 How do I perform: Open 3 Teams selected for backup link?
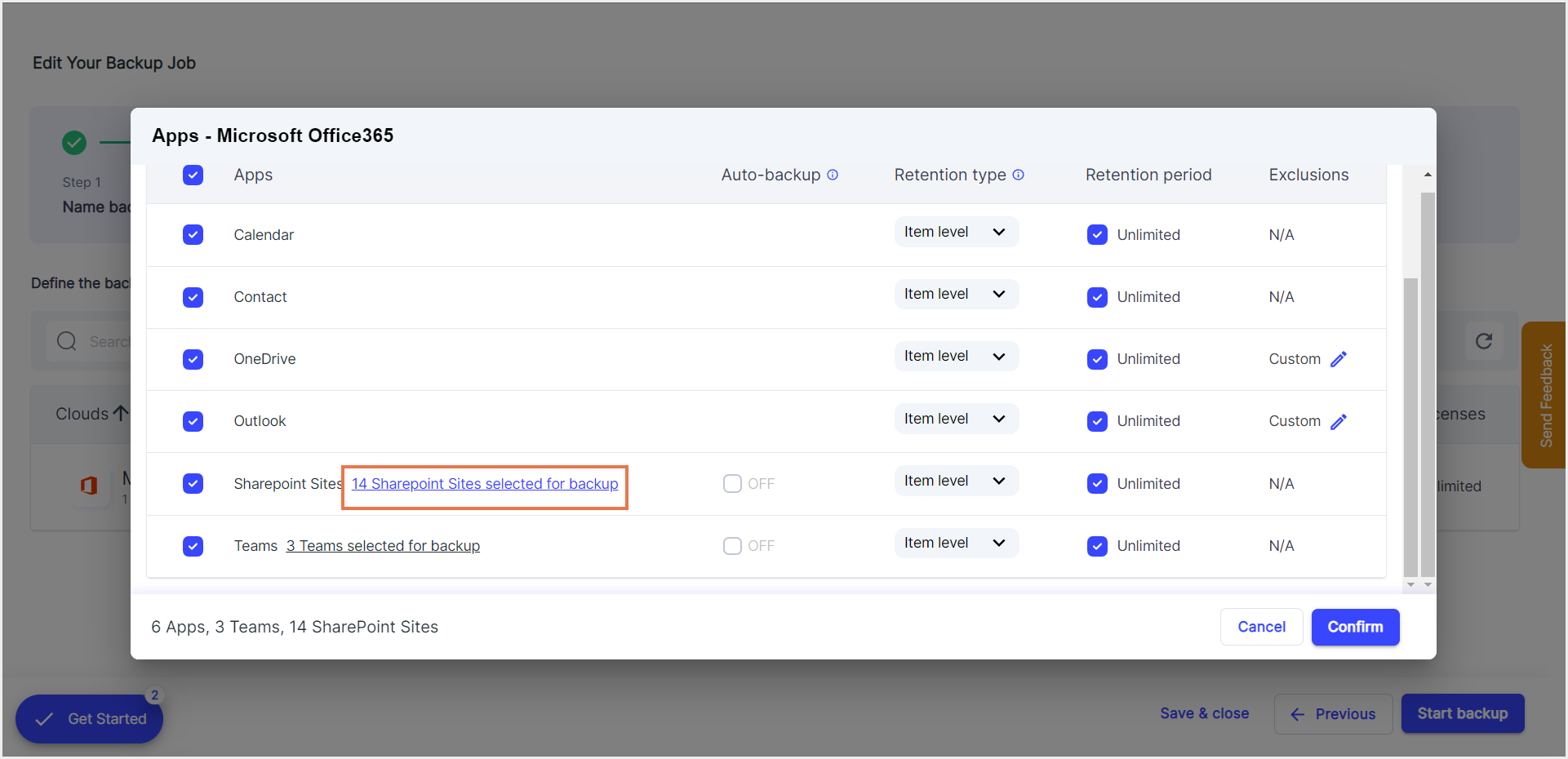(x=383, y=546)
